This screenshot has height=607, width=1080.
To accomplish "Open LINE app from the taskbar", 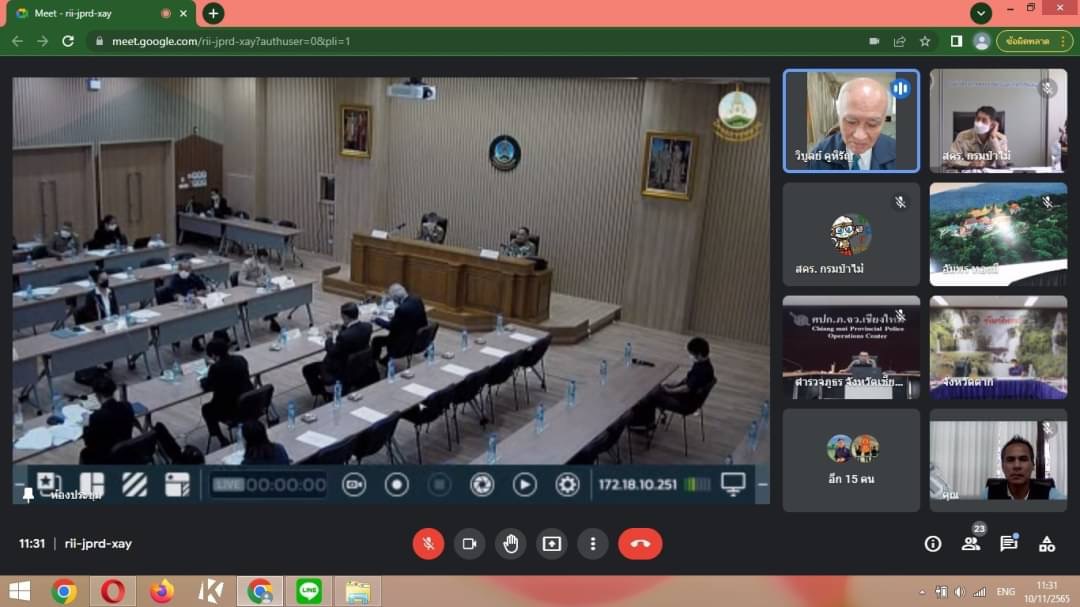I will point(309,591).
